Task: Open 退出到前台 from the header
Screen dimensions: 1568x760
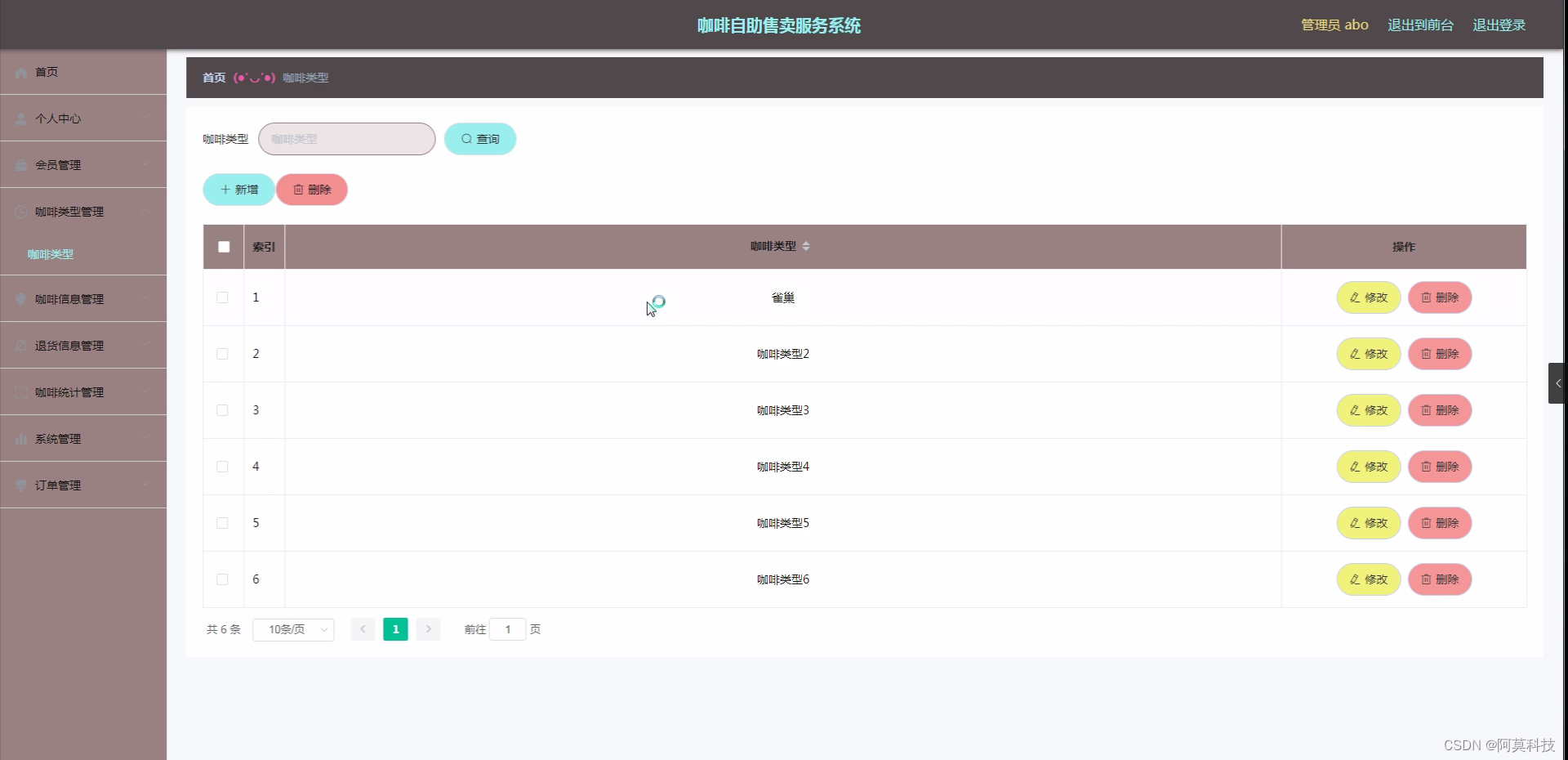Action: click(x=1420, y=25)
